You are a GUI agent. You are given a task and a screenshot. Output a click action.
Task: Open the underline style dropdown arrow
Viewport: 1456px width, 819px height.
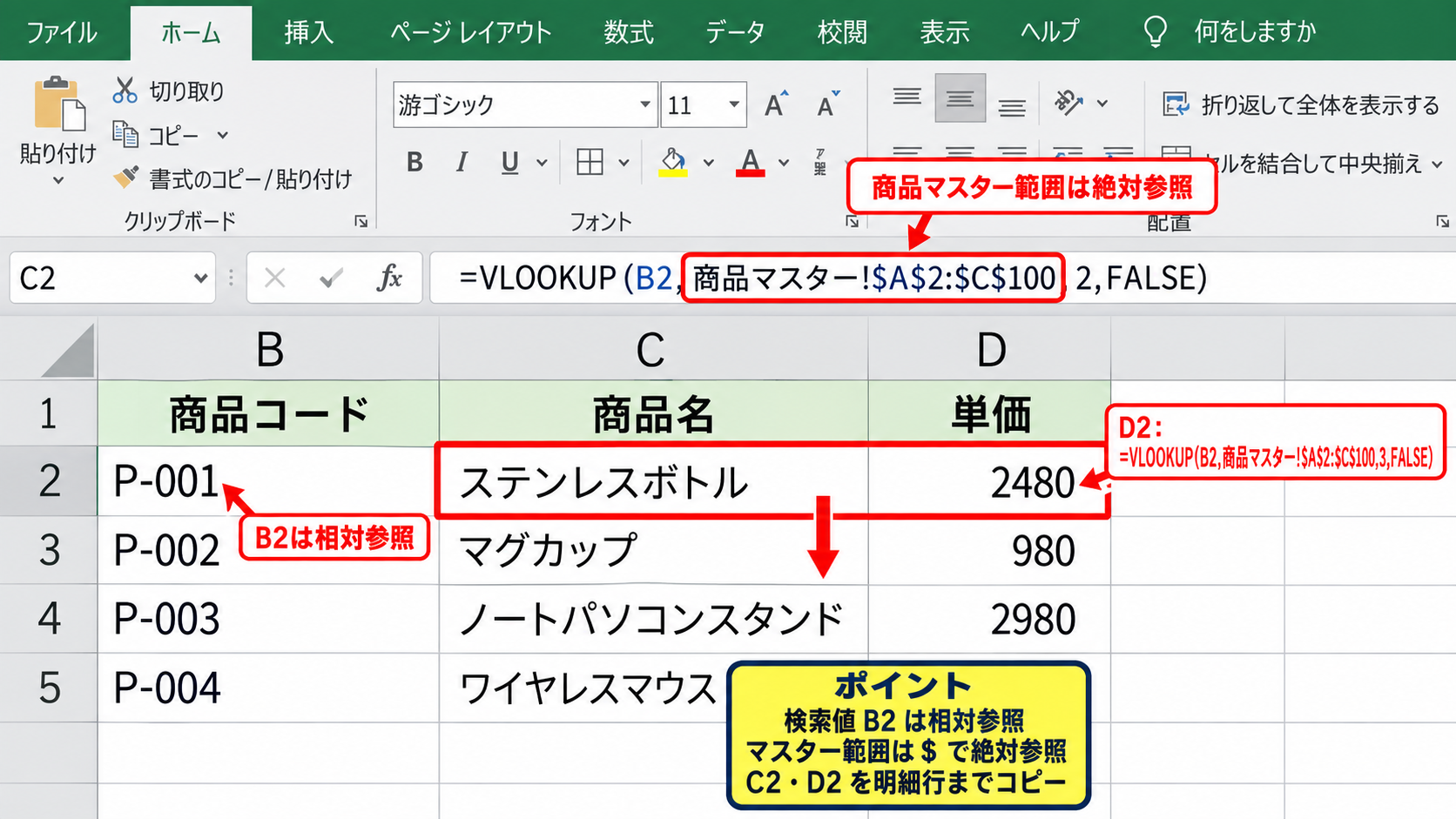[543, 162]
